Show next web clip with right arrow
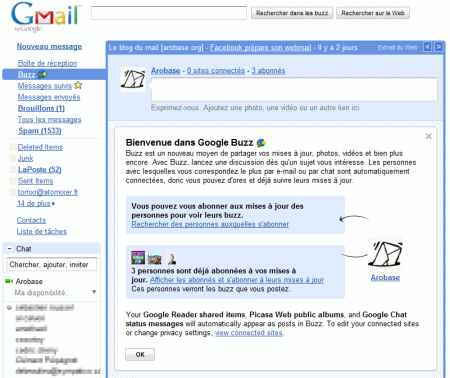 click(439, 47)
